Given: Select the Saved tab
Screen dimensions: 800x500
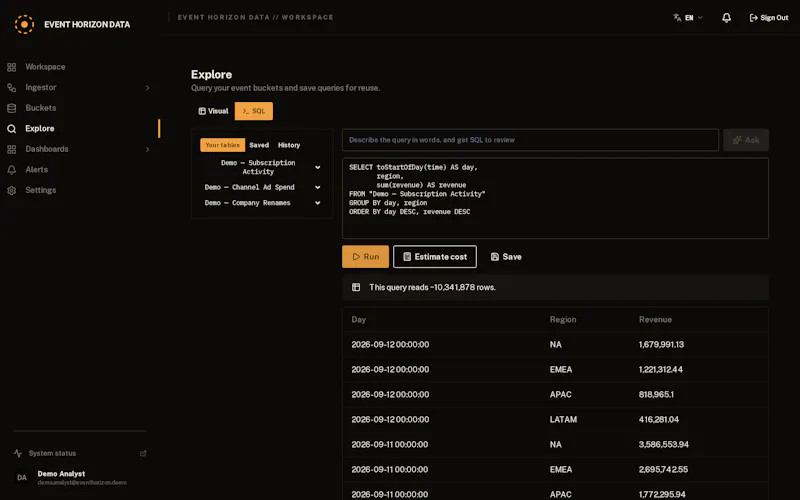Looking at the screenshot, I should pos(259,145).
